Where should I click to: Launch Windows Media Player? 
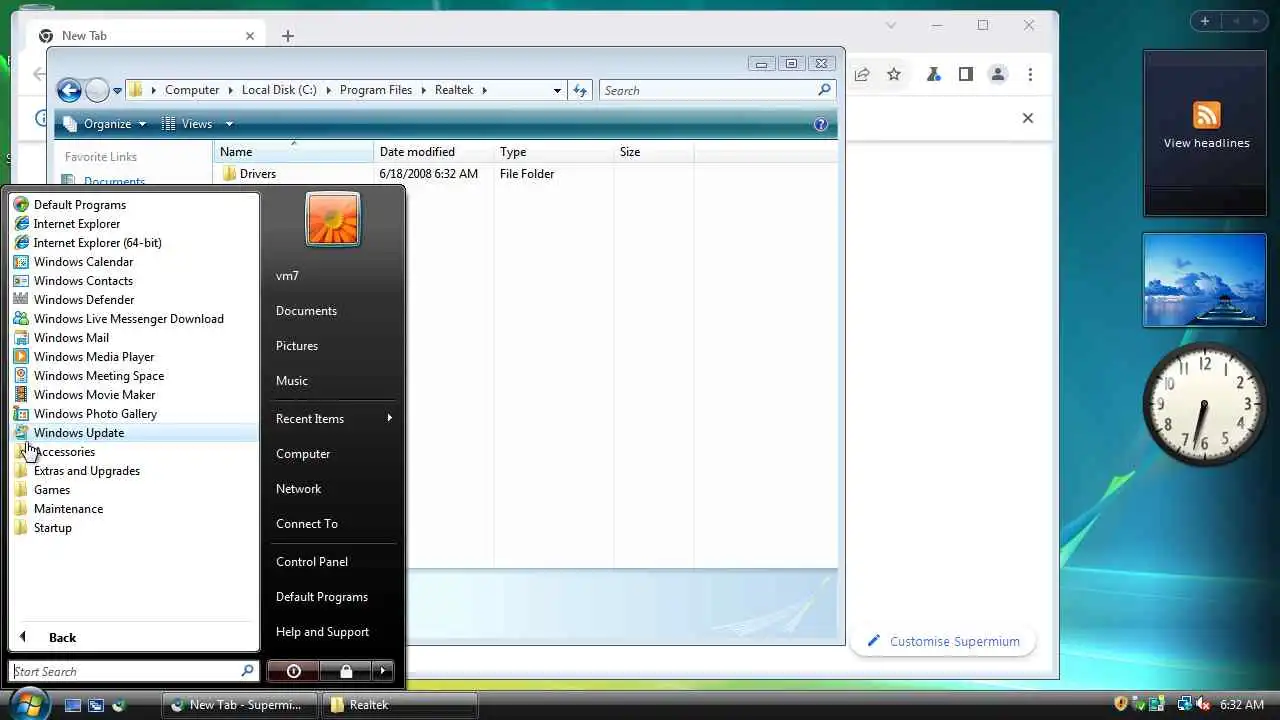[x=134, y=357]
